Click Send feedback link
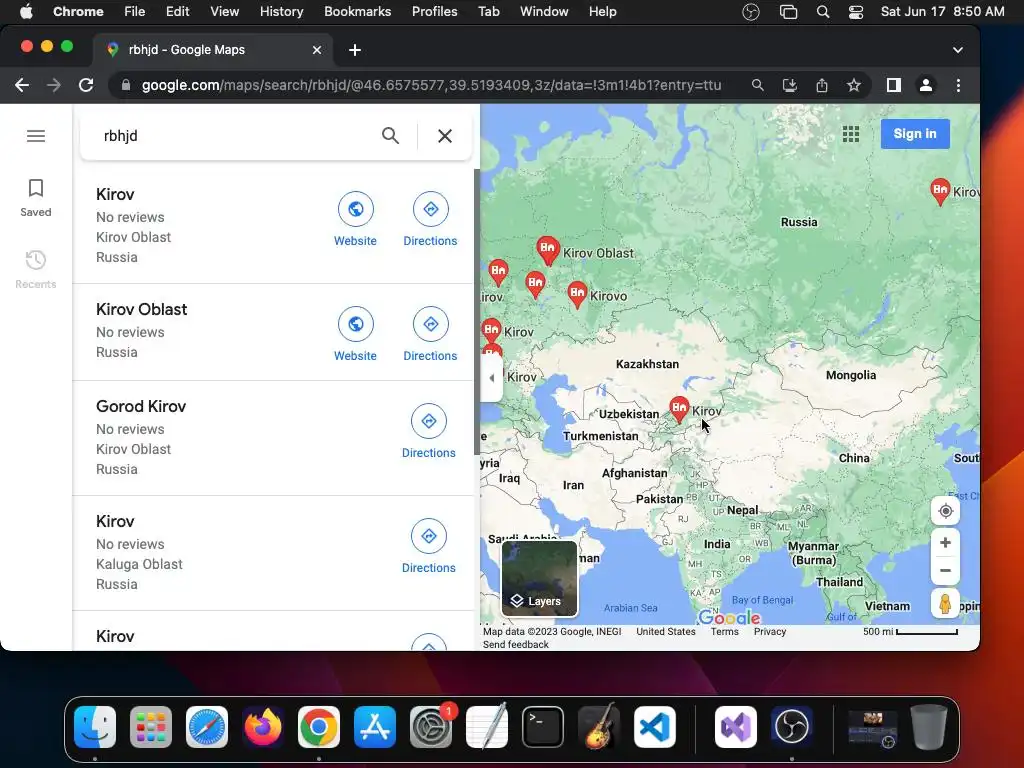The height and width of the screenshot is (768, 1024). coord(516,645)
